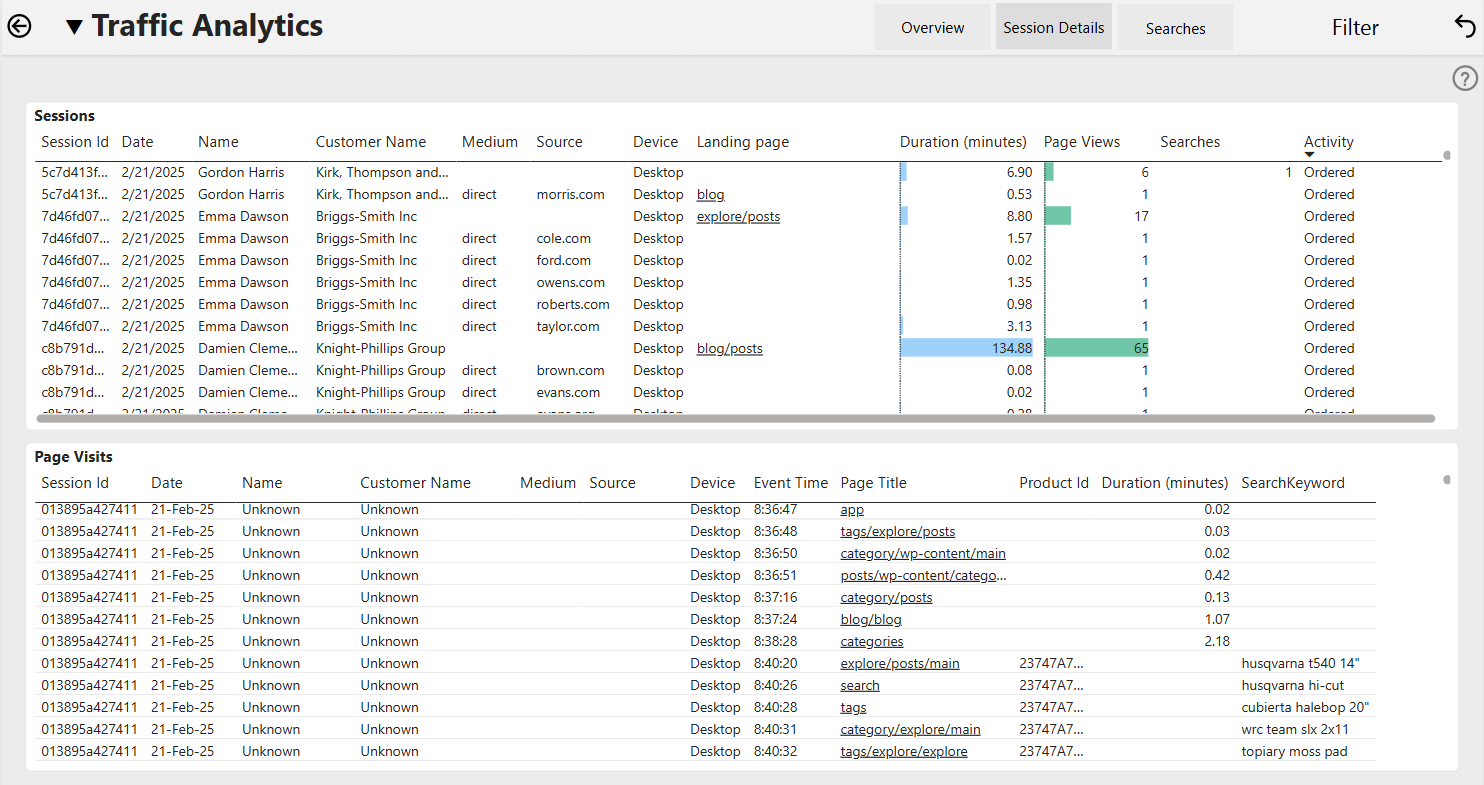
Task: Click the Sessions horizontal scrollbar
Action: click(736, 418)
